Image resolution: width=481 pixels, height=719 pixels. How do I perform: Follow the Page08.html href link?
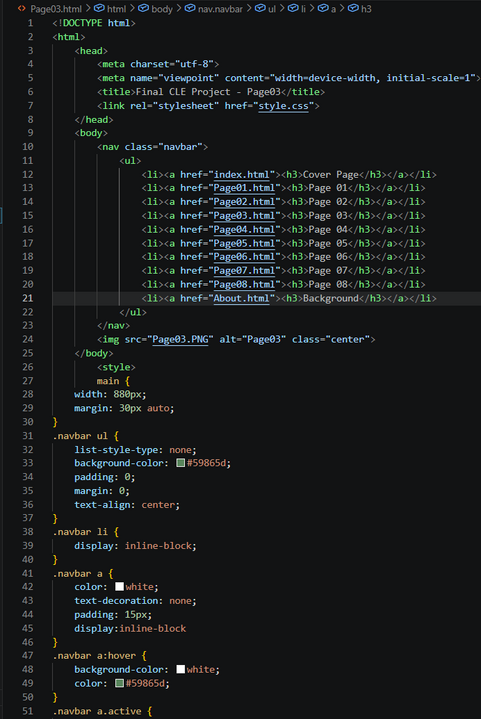tap(244, 284)
